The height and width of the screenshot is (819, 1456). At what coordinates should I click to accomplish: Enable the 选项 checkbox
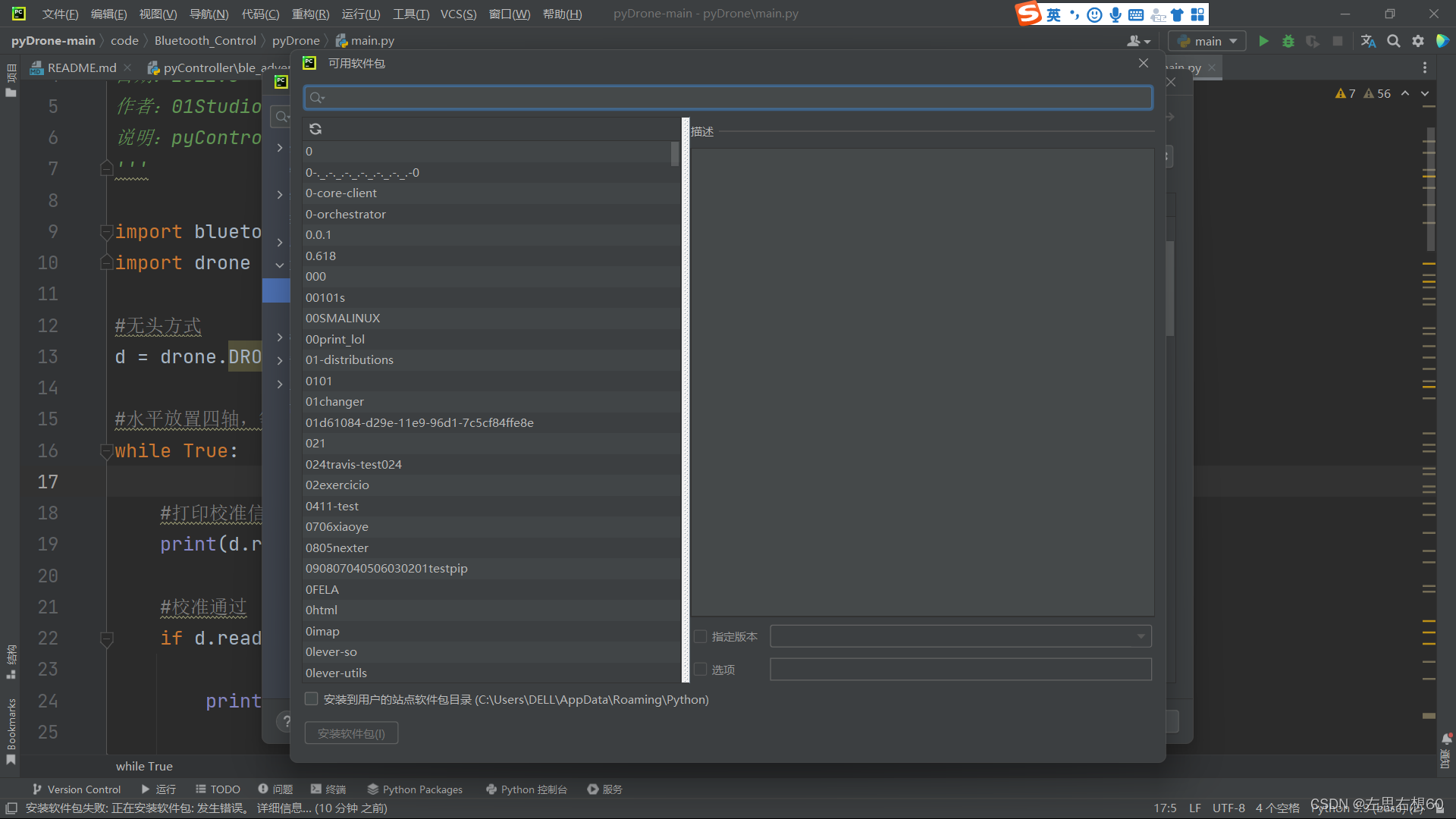(x=700, y=669)
